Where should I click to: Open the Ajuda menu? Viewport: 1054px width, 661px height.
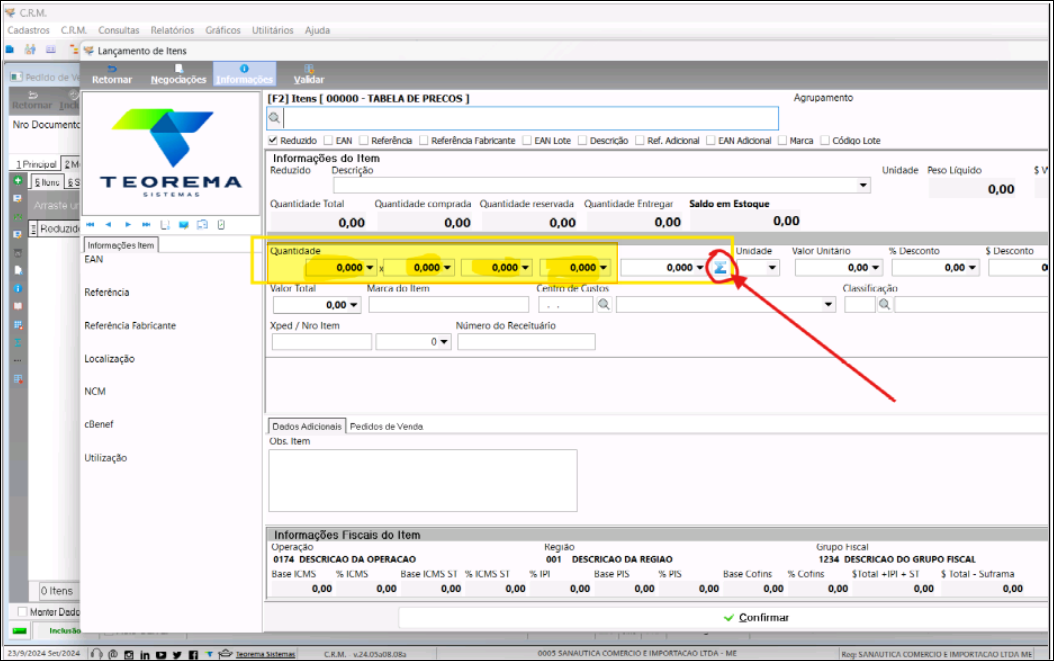coord(317,30)
